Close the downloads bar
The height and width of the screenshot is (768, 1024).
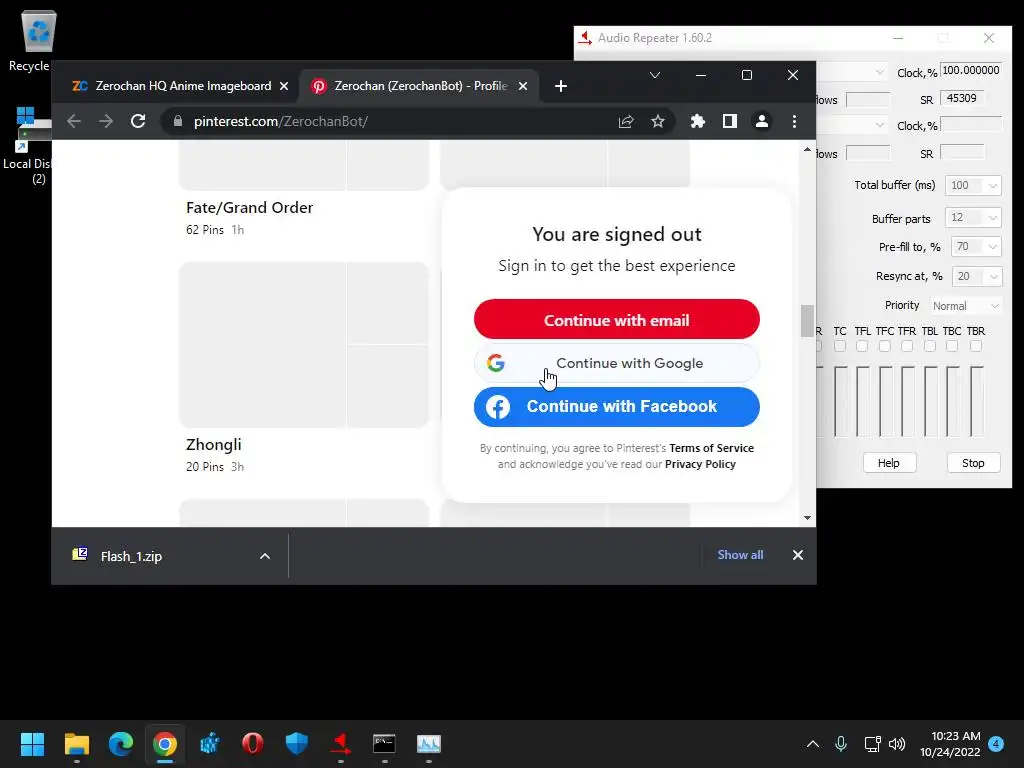pyautogui.click(x=797, y=555)
